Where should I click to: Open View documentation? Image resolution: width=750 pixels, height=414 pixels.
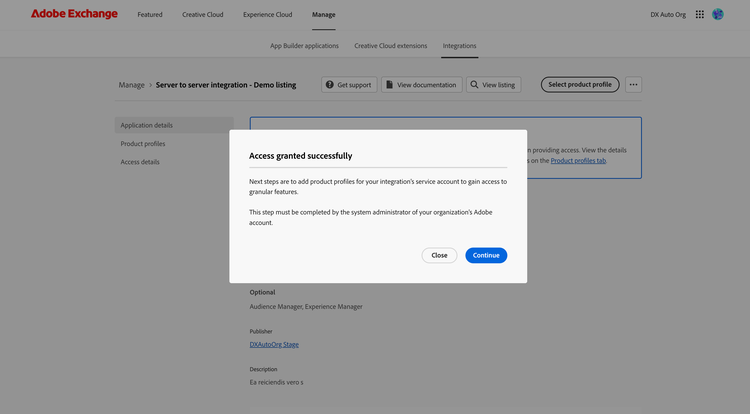(421, 85)
